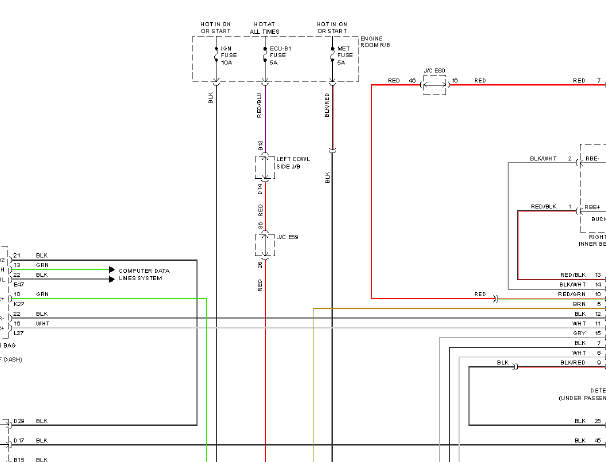Screen dimensions: 606x462
Task: Click the 'K27' connector label
Action: [19, 304]
